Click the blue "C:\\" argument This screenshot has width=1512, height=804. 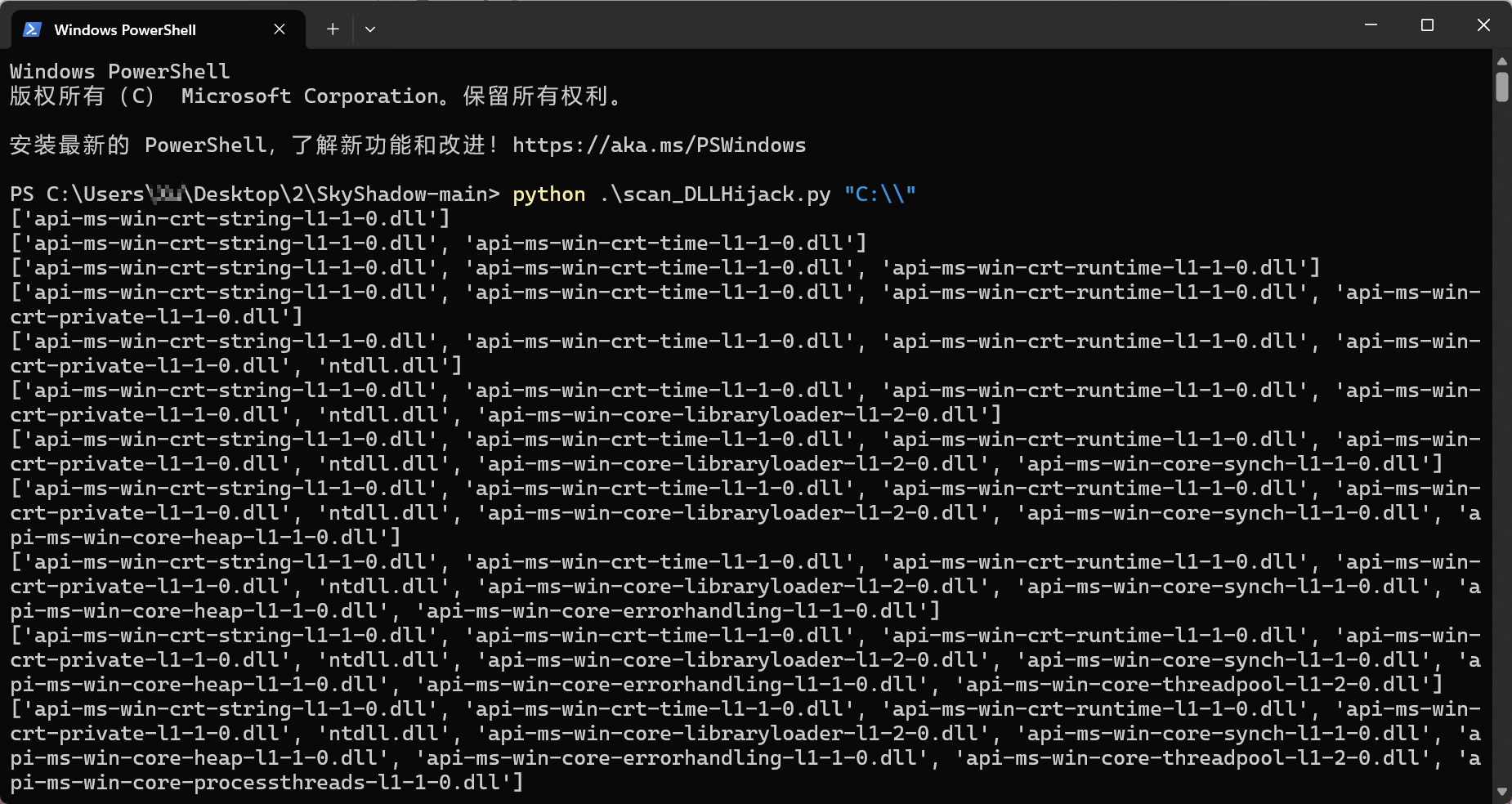pyautogui.click(x=879, y=194)
